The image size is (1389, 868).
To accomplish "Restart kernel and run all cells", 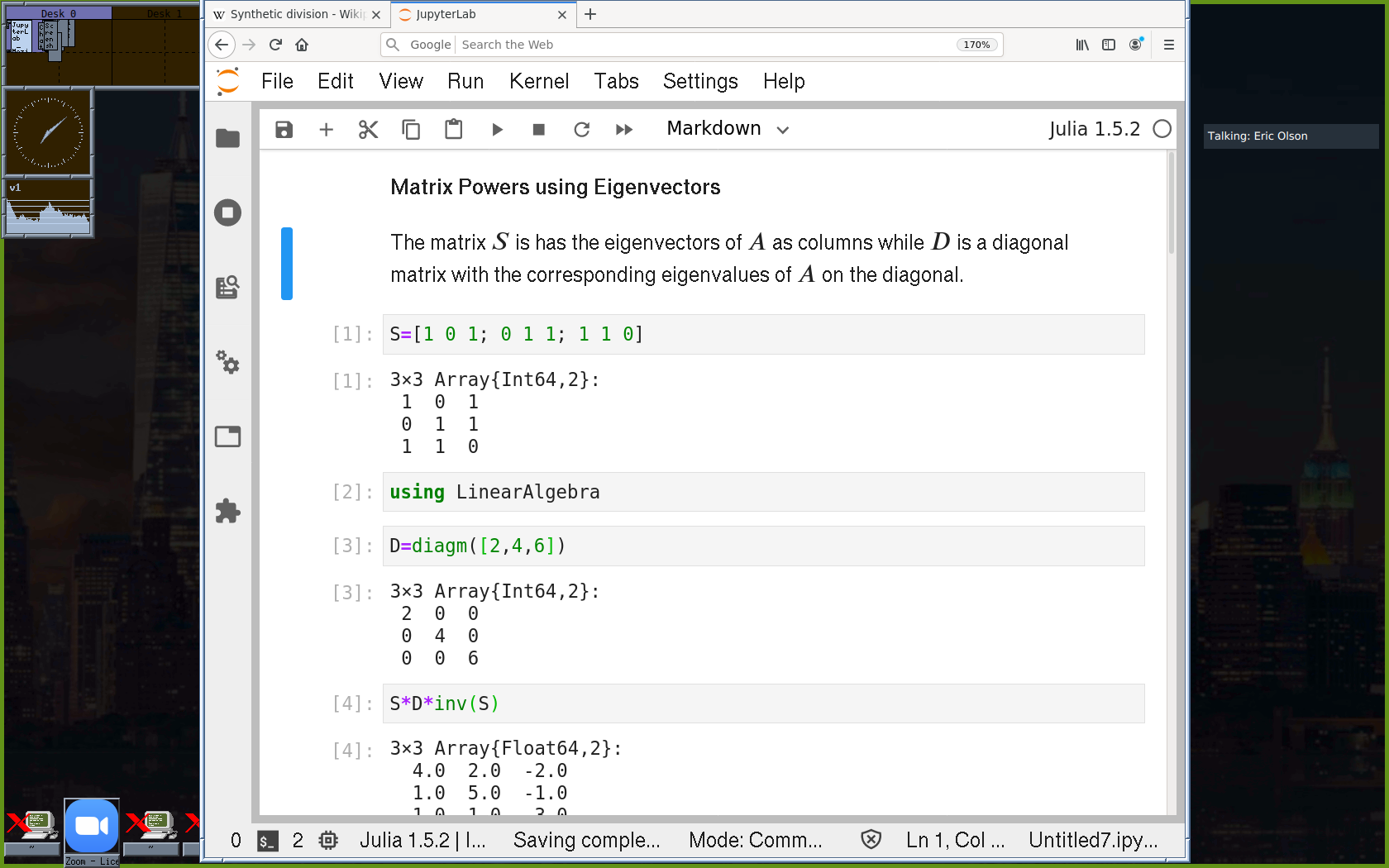I will coord(623,129).
